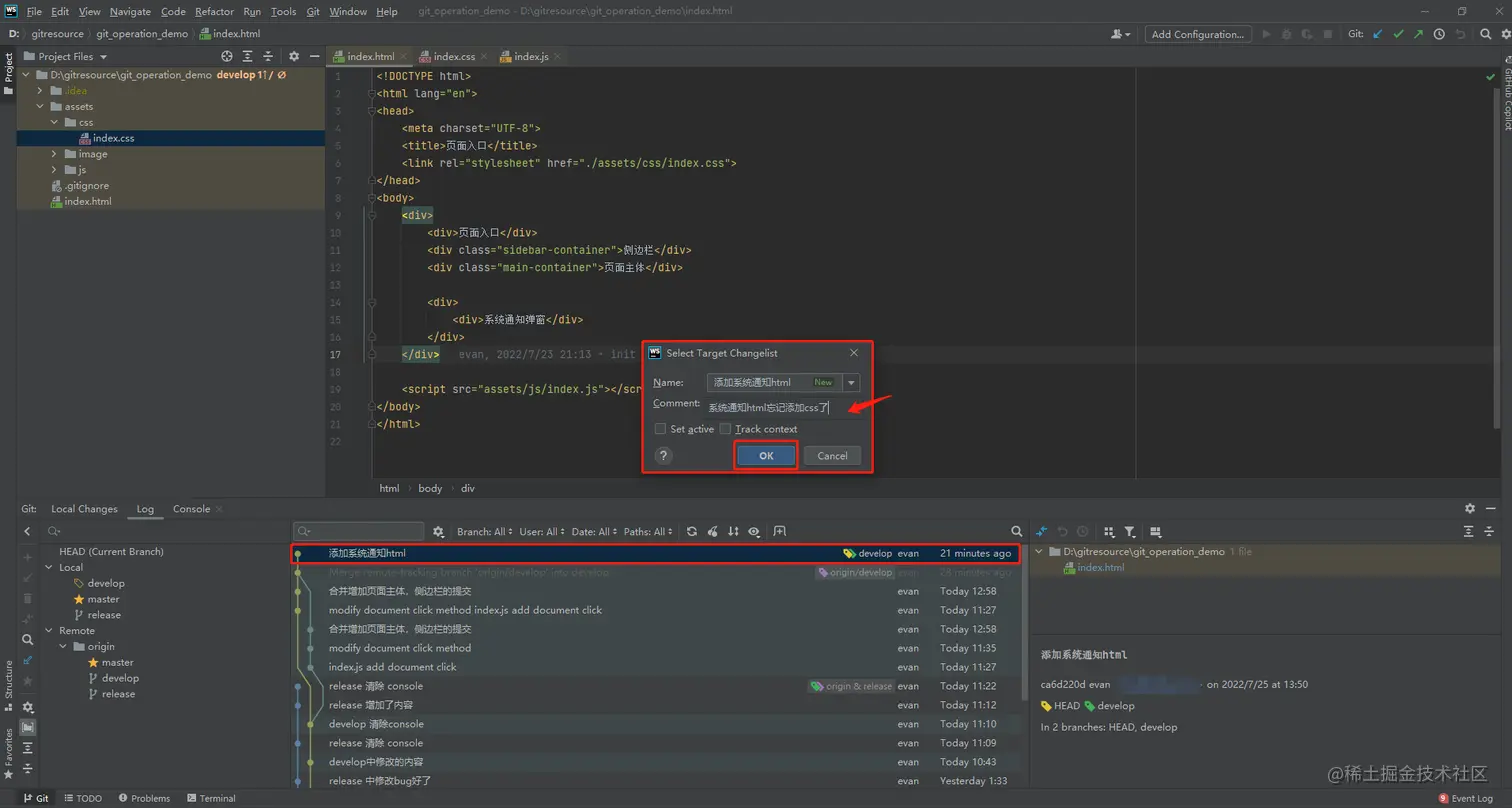Click layout/view options icon in commit details toolbar

[1155, 532]
